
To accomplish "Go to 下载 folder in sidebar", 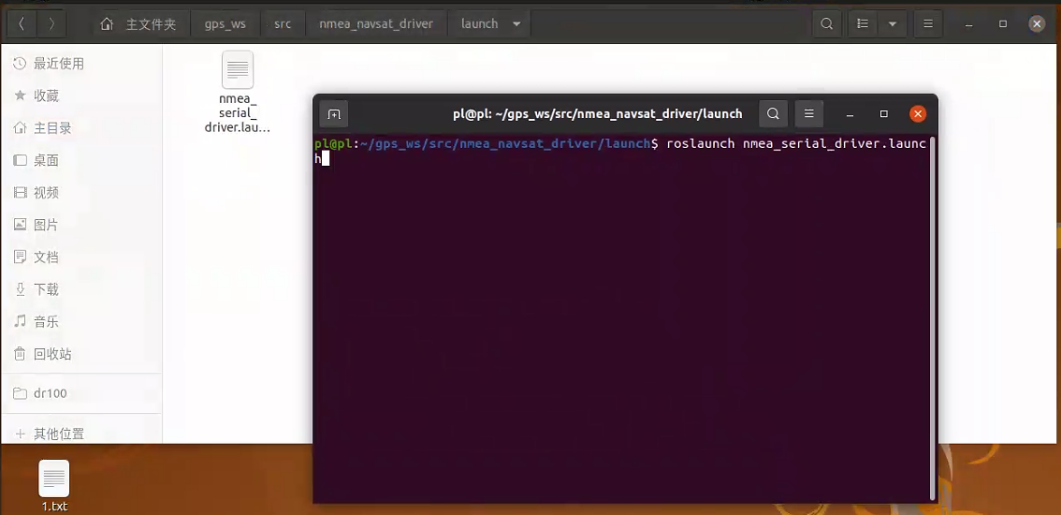I will [46, 289].
